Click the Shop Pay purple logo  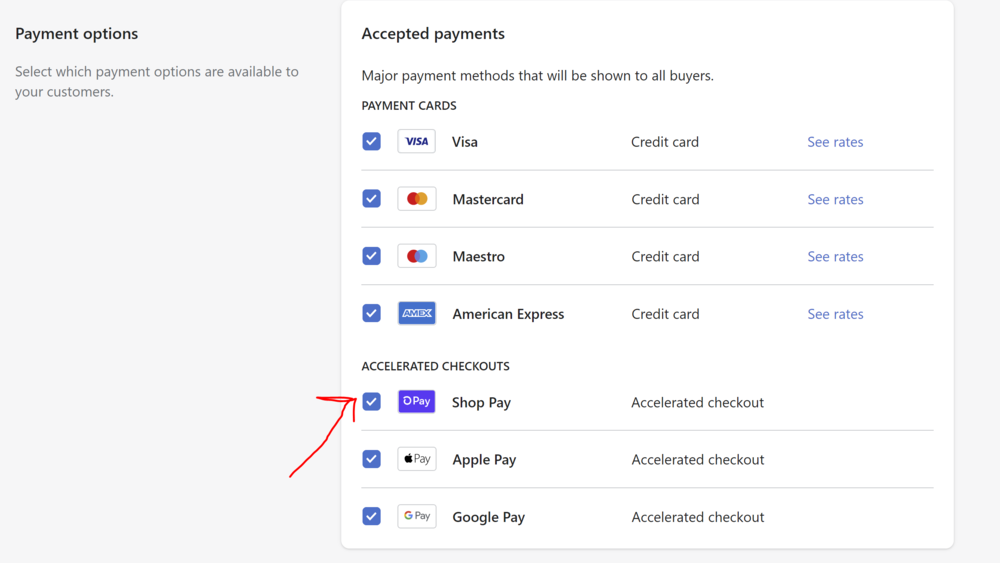[416, 402]
